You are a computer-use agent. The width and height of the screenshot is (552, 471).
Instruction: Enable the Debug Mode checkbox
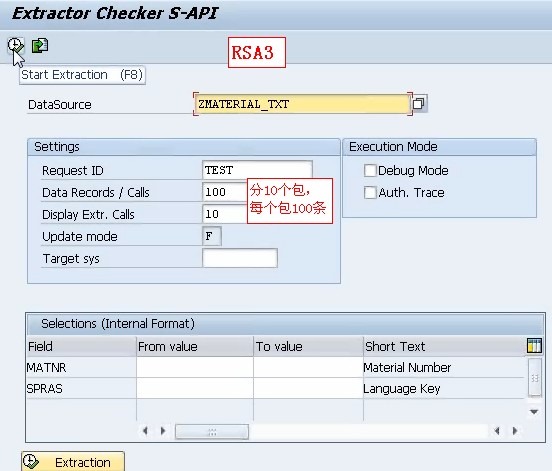pos(370,170)
